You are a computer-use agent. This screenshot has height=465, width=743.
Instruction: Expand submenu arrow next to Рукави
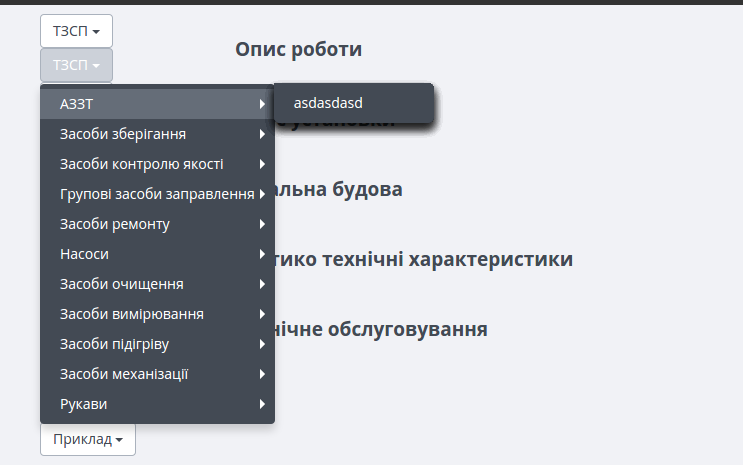point(261,404)
